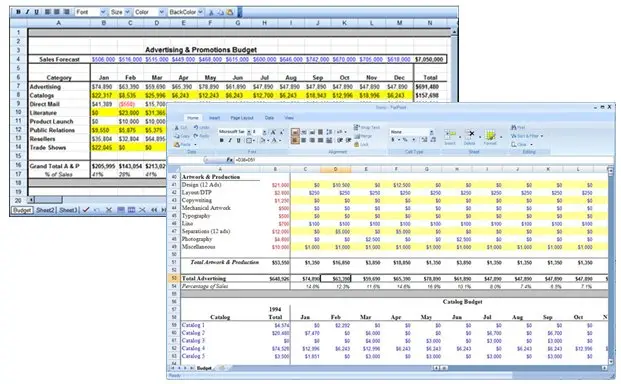Click the Cut scissors icon in back window
This screenshot has width=621, height=384.
211,13
